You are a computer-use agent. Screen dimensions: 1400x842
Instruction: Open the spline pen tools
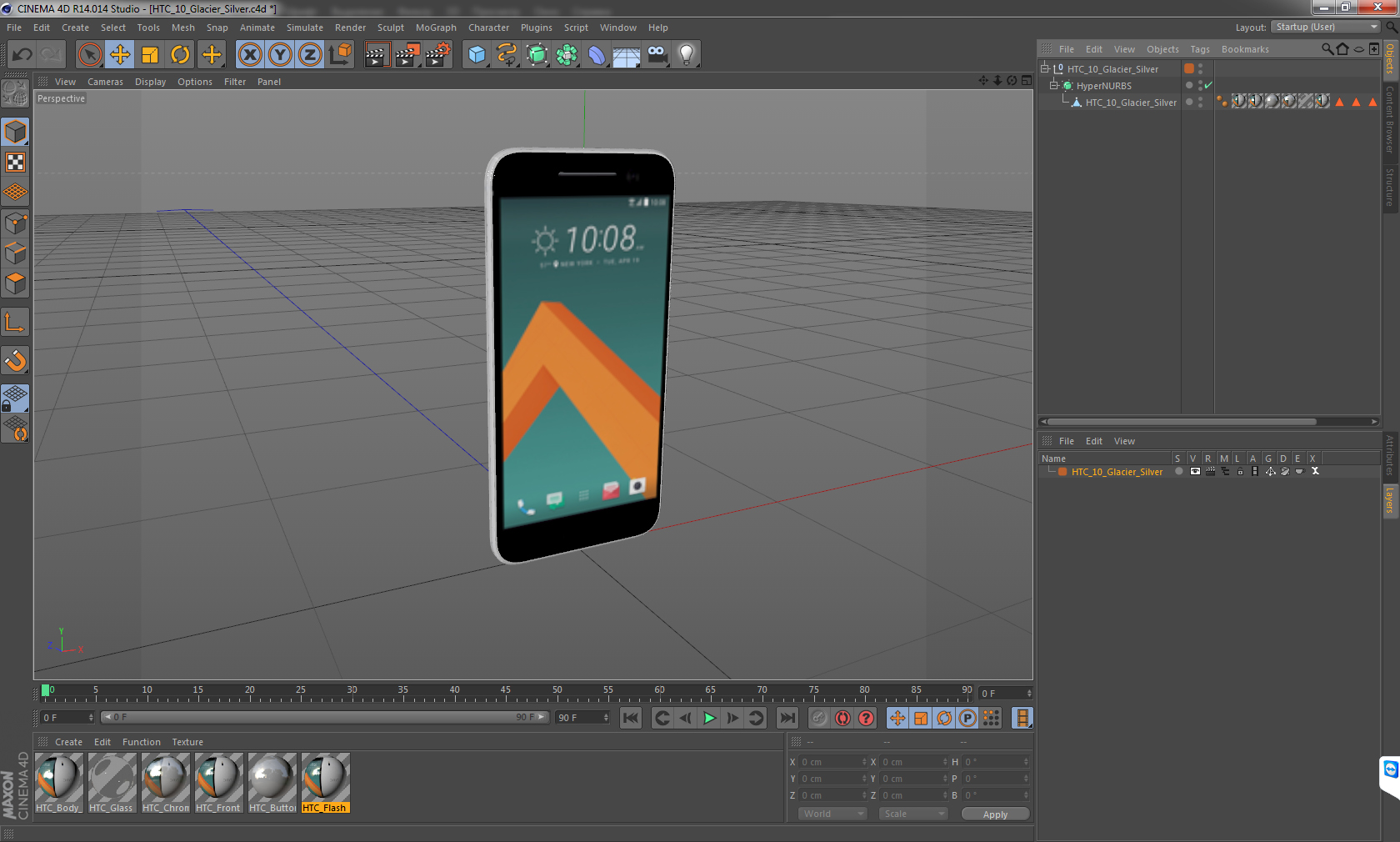pos(507,55)
